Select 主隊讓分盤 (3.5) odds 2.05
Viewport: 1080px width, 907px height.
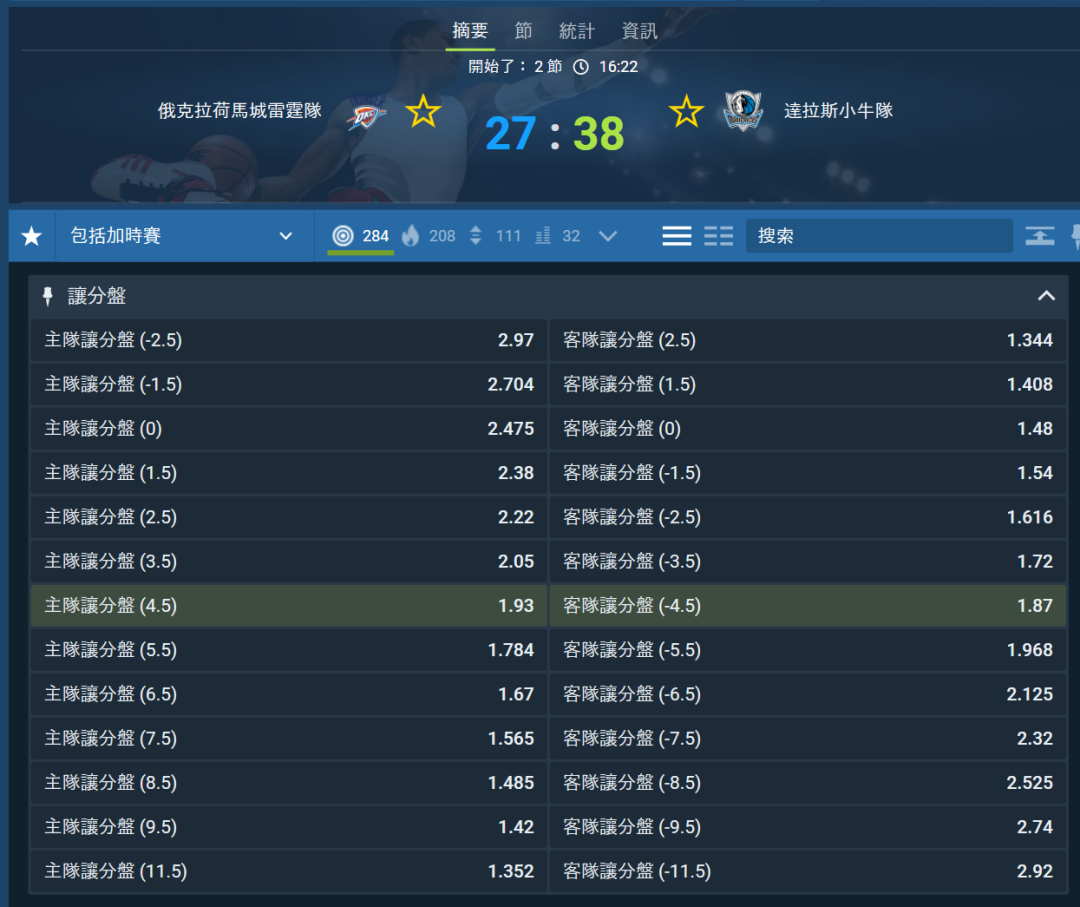(x=289, y=561)
